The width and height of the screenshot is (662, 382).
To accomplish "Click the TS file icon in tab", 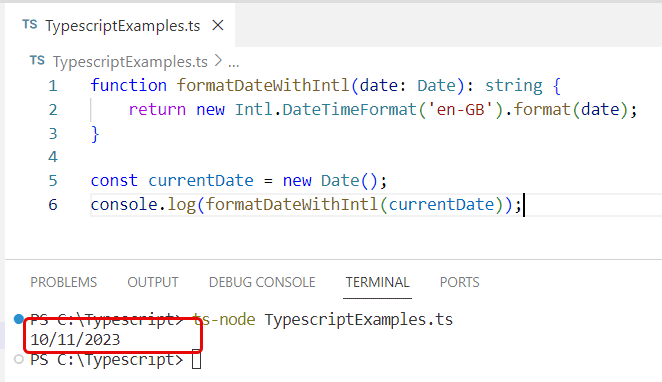I will coord(30,24).
